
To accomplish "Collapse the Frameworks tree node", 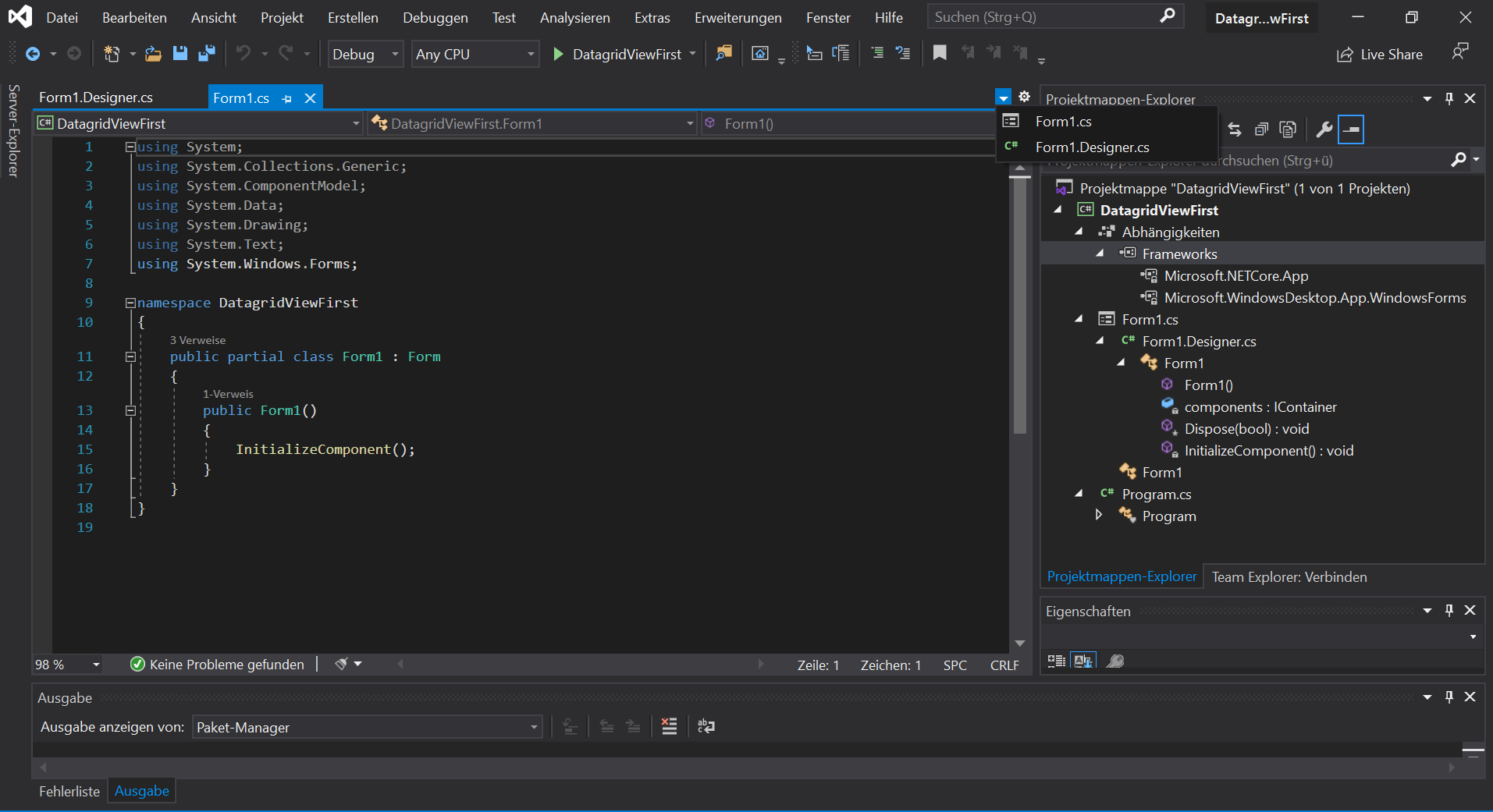I will pos(1100,254).
